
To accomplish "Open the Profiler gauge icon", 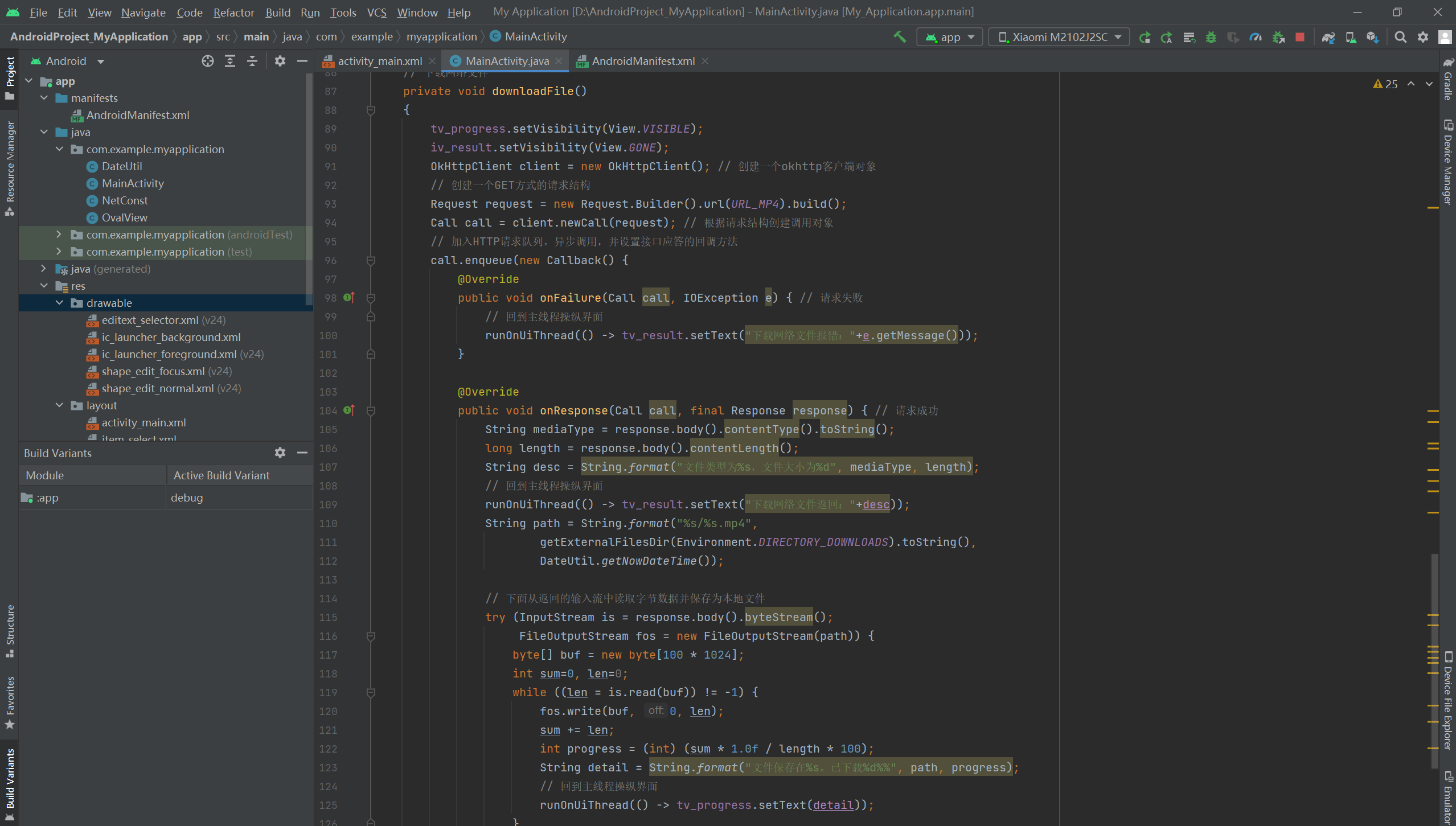I will coord(1255,37).
